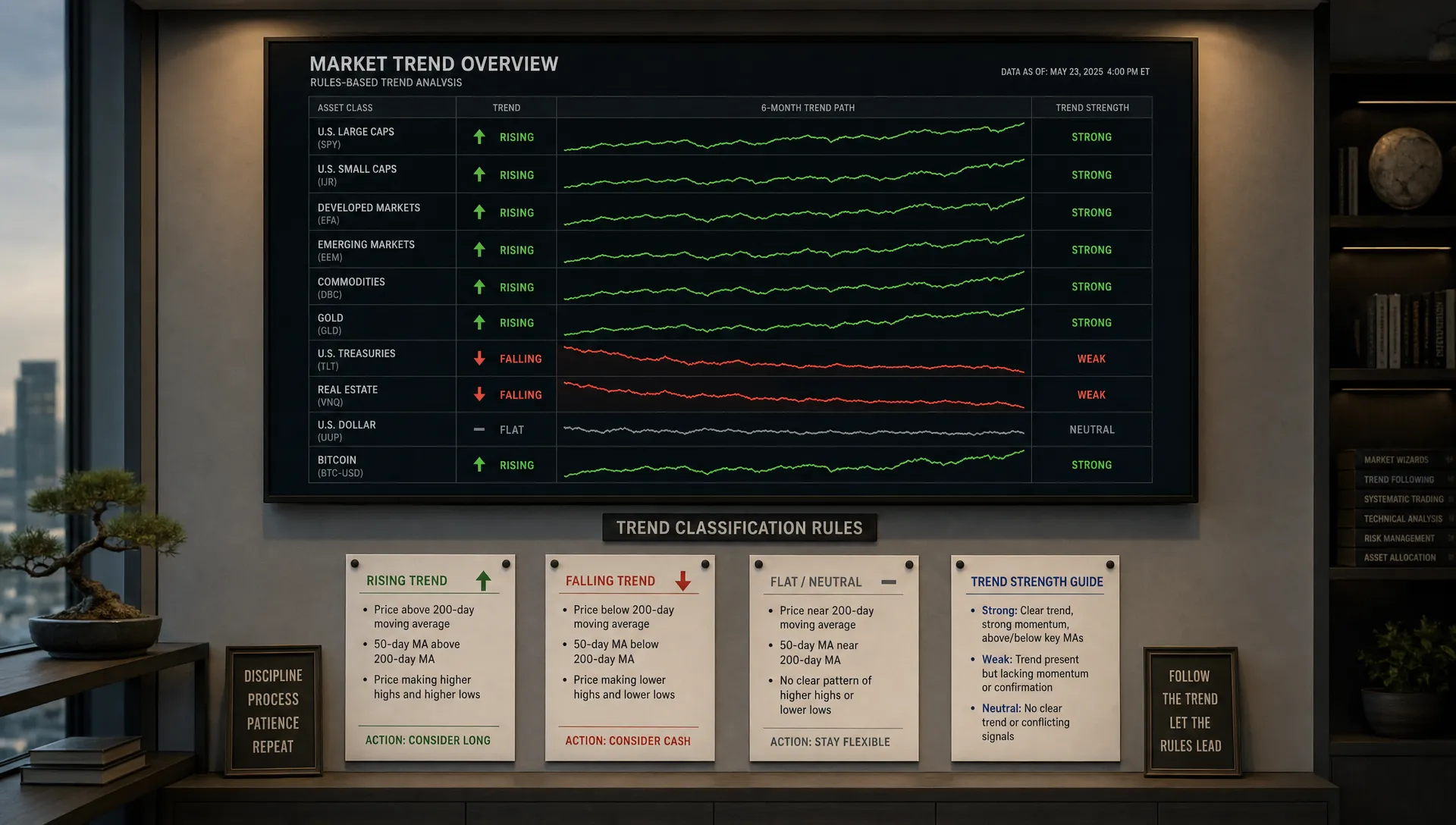The width and height of the screenshot is (1456, 825).
Task: Select the SYSTEMATIC TRADING book spine
Action: click(1396, 499)
